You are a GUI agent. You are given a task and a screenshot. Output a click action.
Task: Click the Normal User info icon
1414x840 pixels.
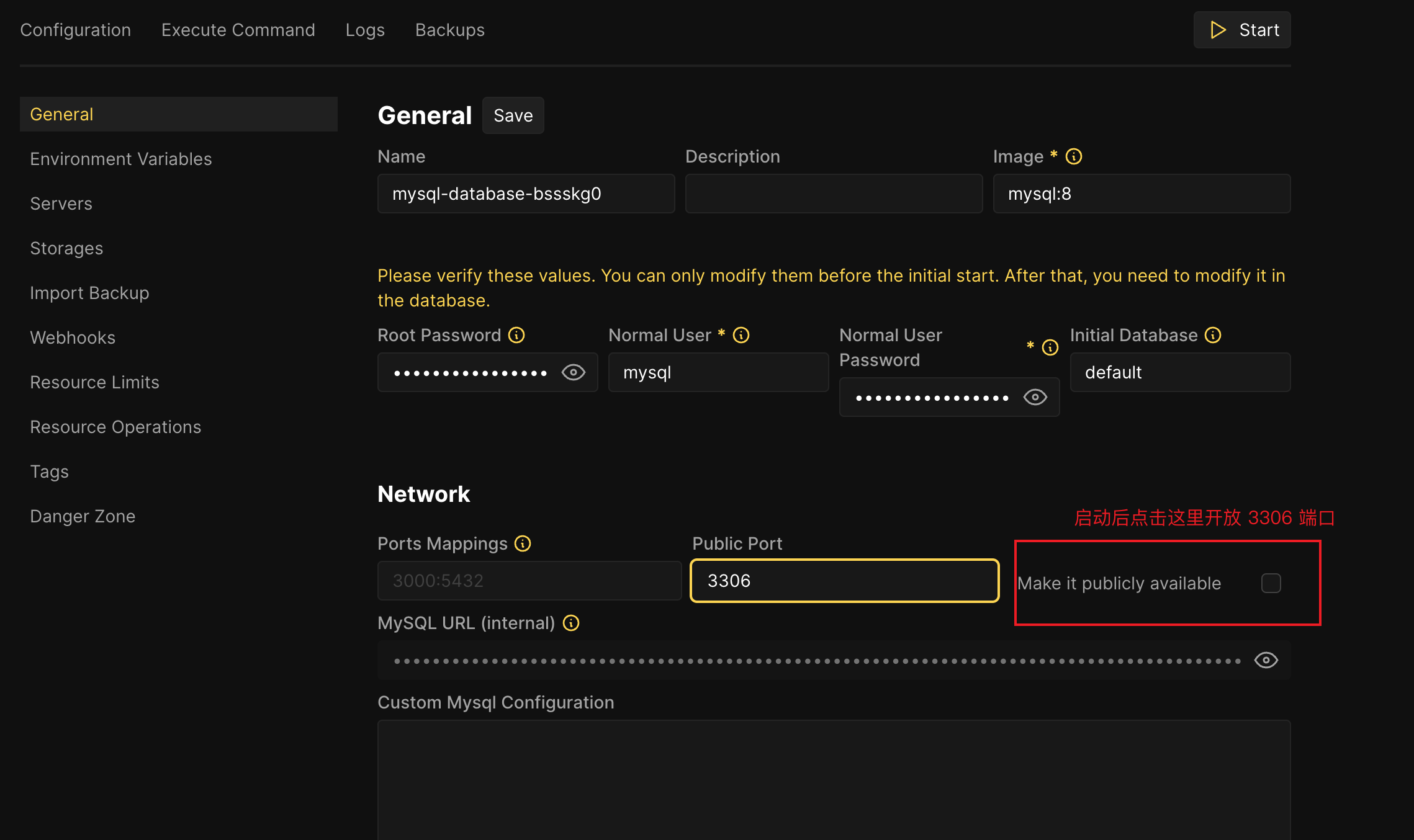click(741, 335)
